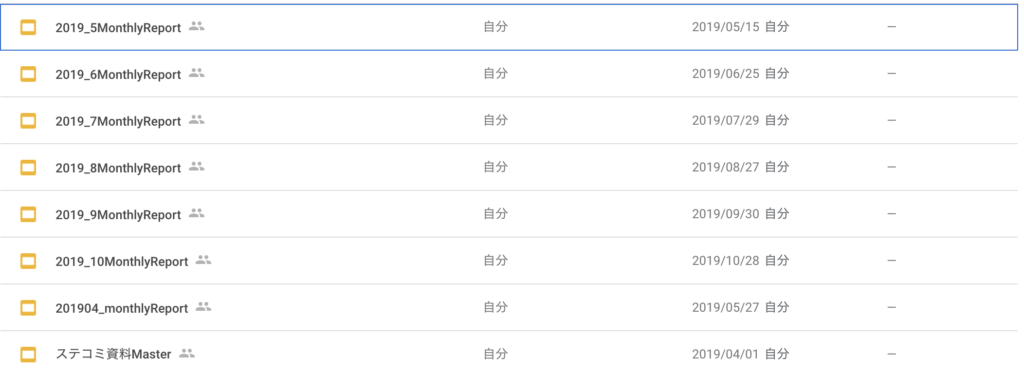Click owner 自分 in the 2019_7MonthlyReport row
1024x376 pixels.
[x=495, y=120]
